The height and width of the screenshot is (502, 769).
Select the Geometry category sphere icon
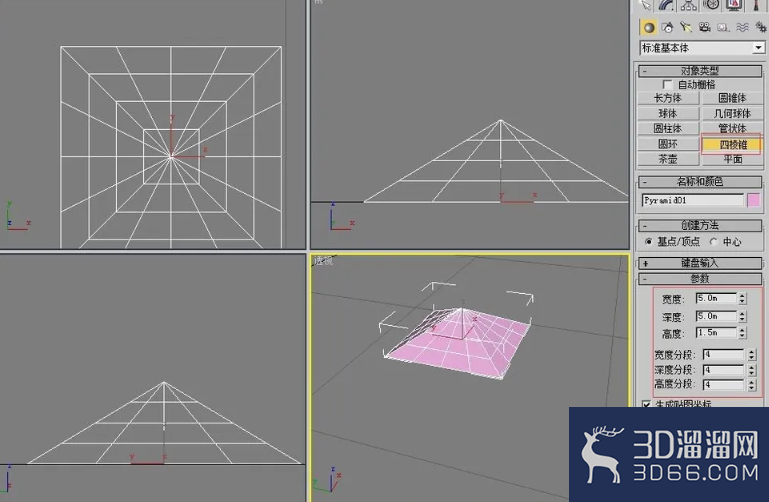tap(648, 27)
